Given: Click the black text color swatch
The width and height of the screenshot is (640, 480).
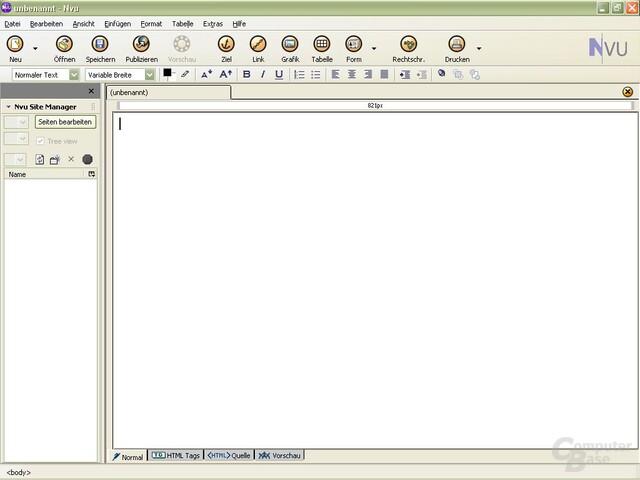Looking at the screenshot, I should 167,73.
